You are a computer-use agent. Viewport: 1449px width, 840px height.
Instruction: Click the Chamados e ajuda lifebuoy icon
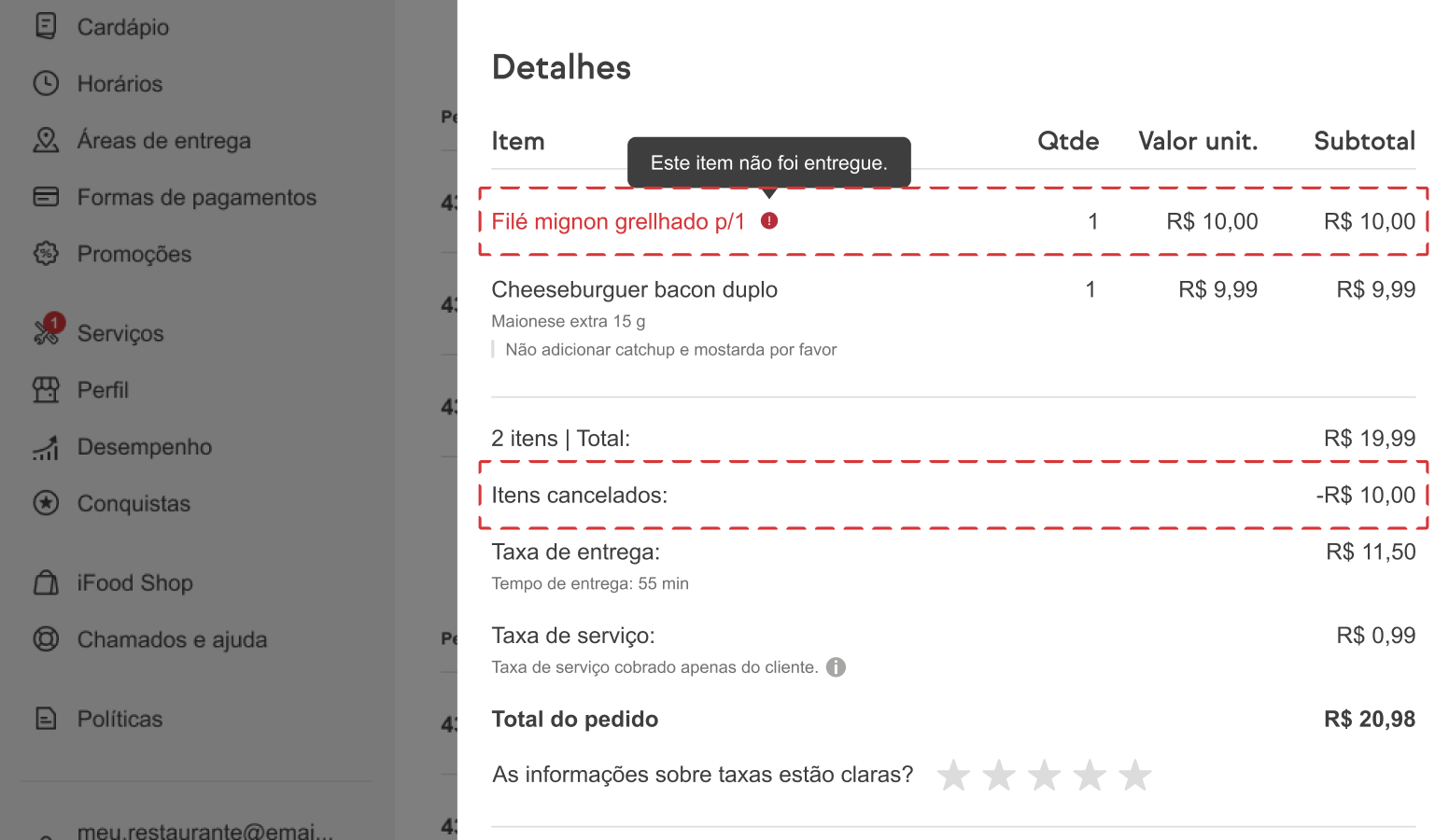pyautogui.click(x=46, y=639)
